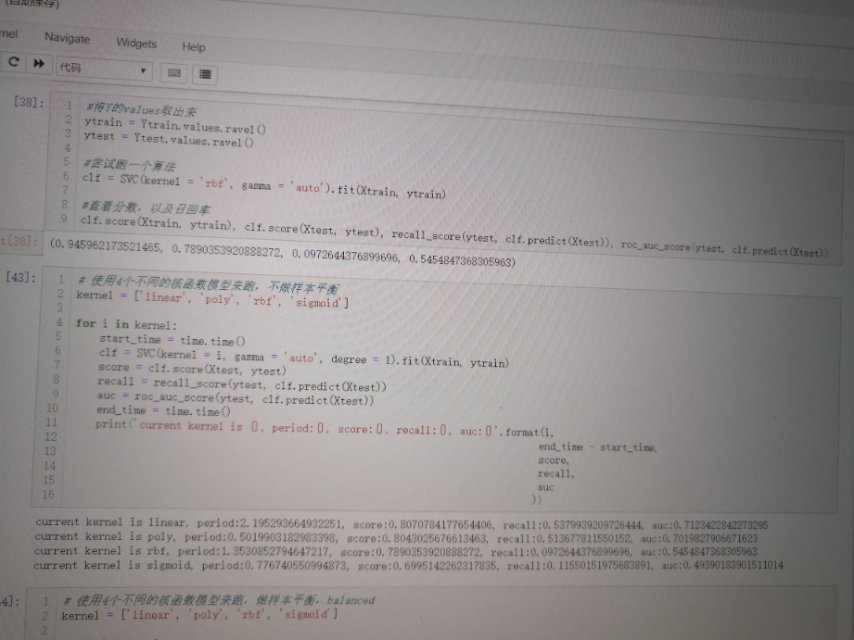Open the Widgets menu

pyautogui.click(x=136, y=43)
